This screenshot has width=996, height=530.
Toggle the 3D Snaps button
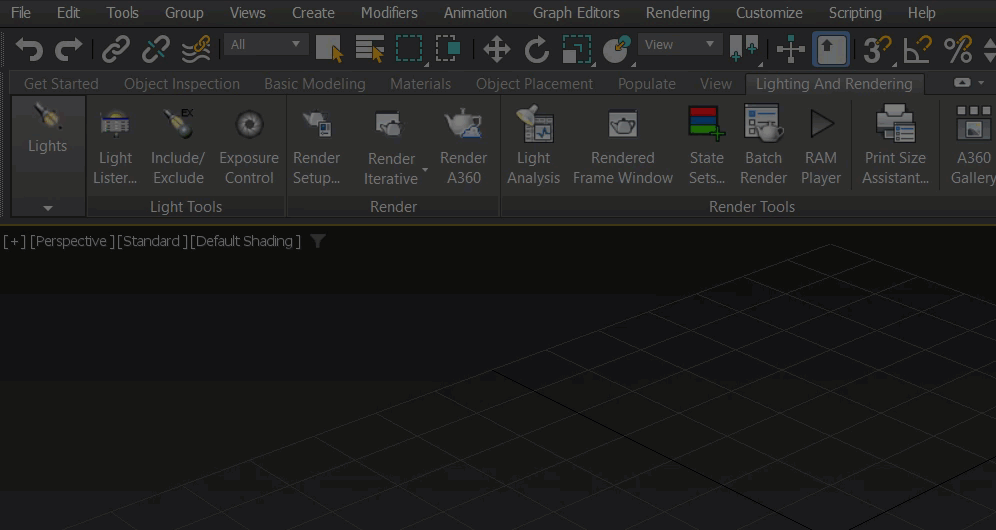coord(878,49)
